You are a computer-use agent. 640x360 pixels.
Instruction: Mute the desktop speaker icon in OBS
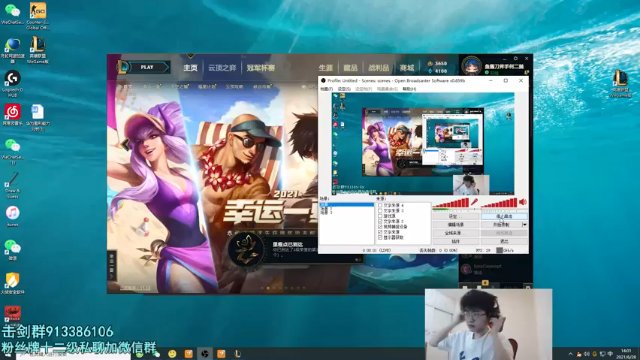click(523, 202)
